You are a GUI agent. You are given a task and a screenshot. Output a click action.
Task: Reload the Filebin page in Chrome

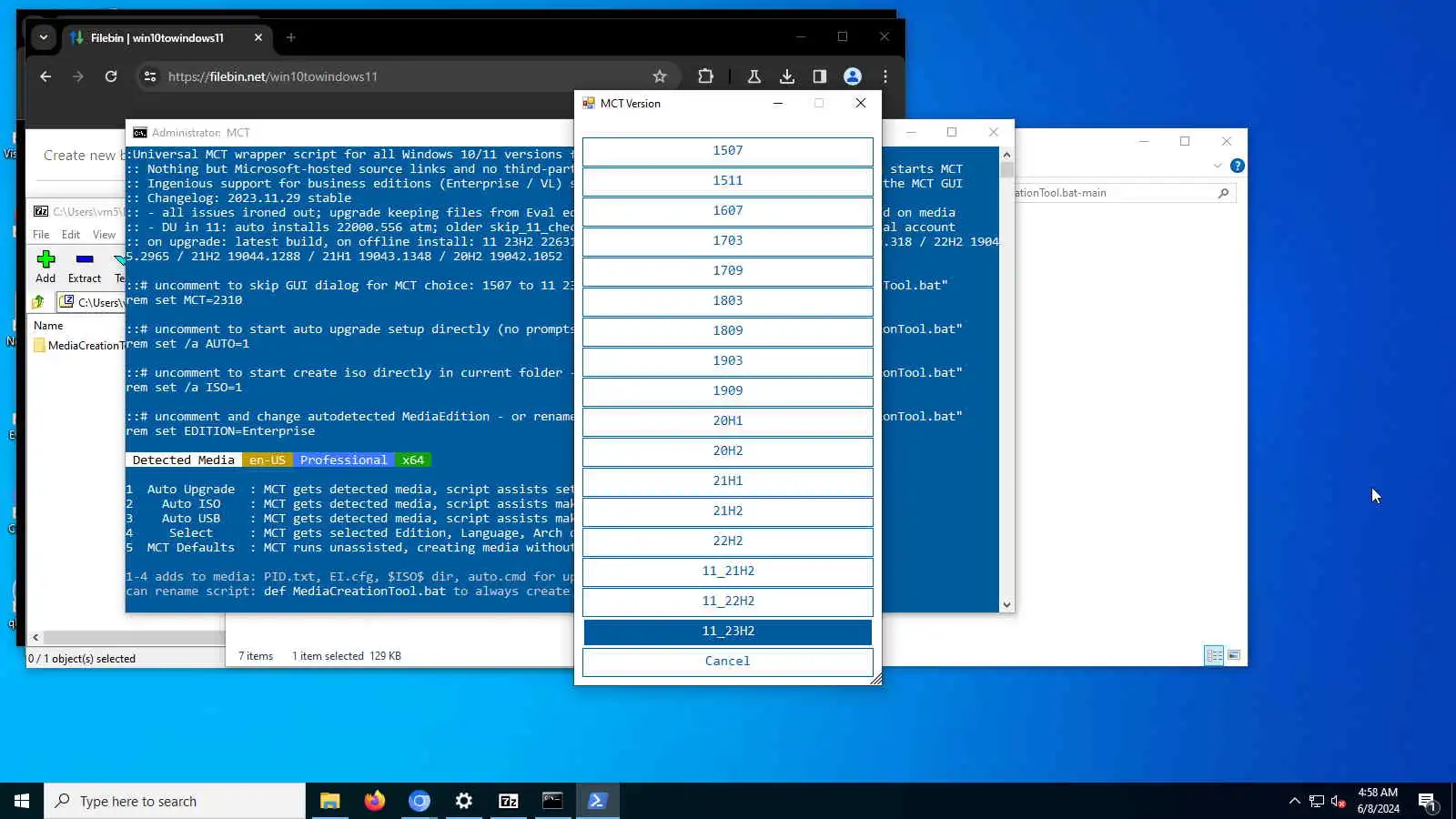point(111,76)
